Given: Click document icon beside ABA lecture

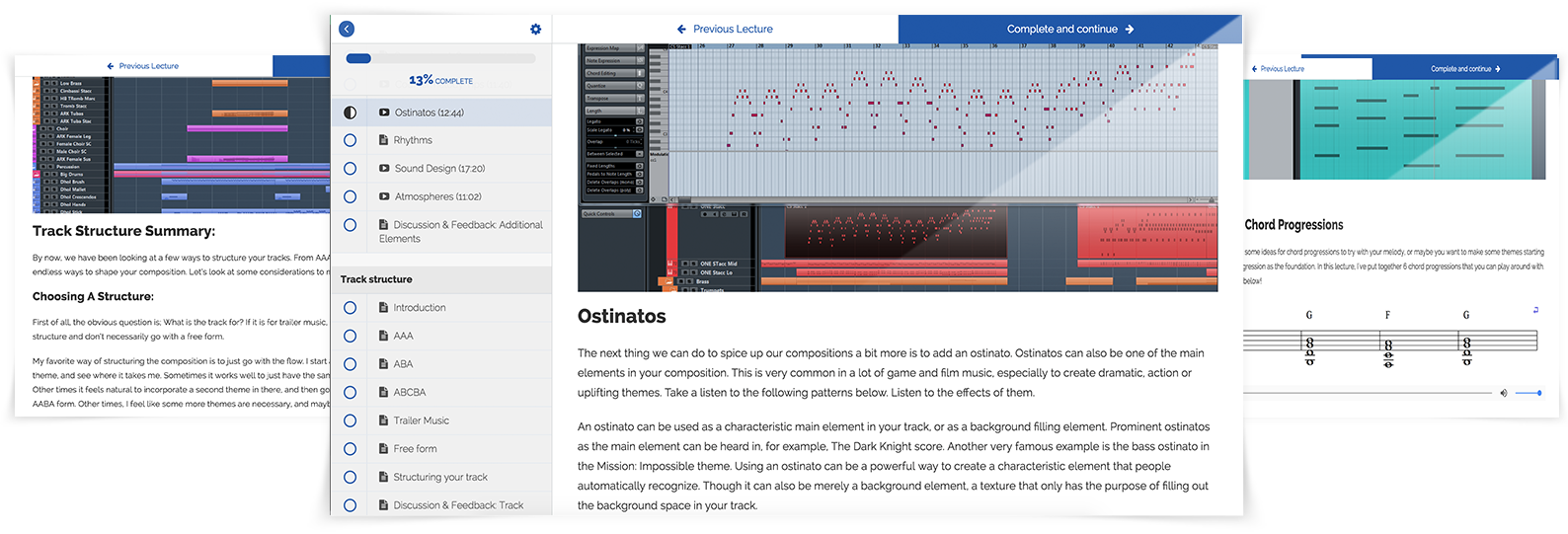Looking at the screenshot, I should click(384, 364).
